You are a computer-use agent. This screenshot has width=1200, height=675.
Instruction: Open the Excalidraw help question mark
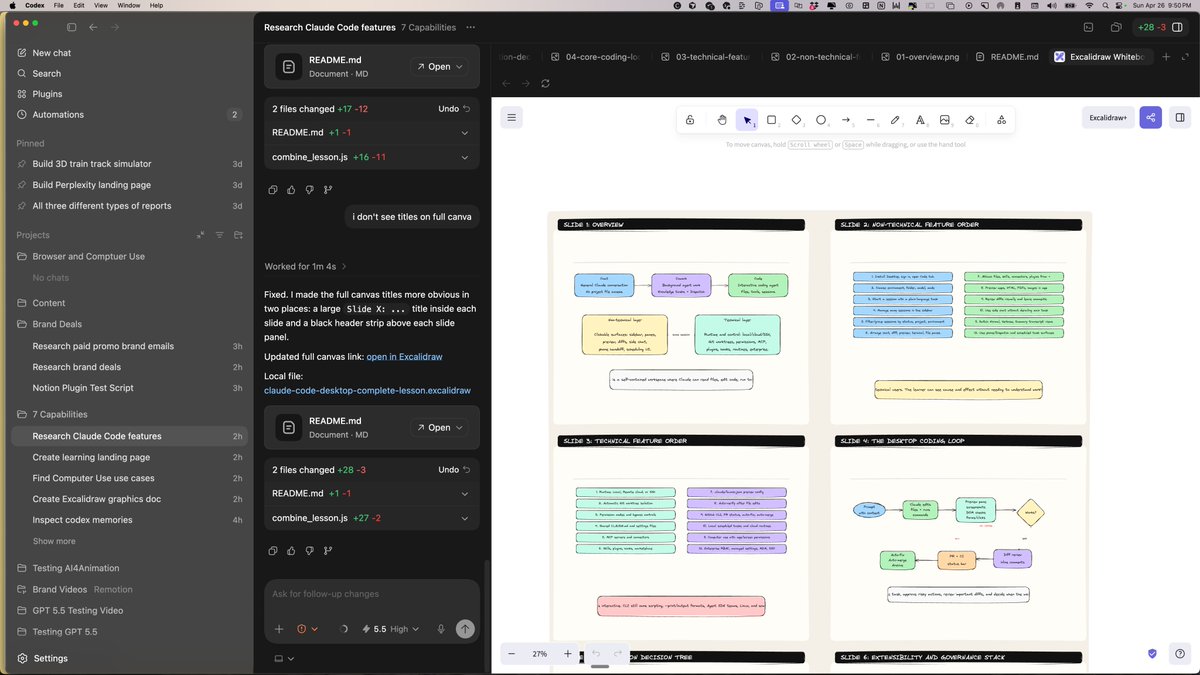tap(1180, 654)
